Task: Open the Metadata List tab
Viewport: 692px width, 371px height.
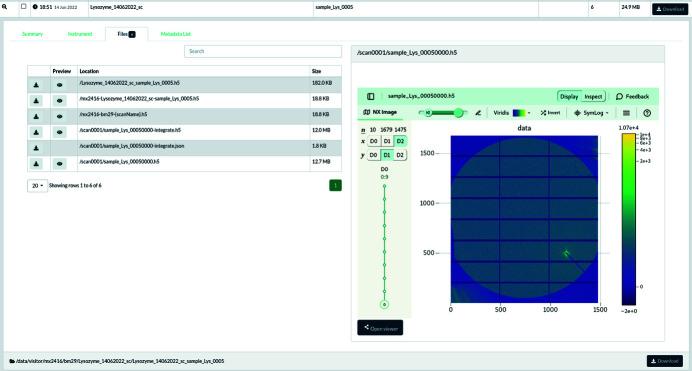Action: coord(176,34)
